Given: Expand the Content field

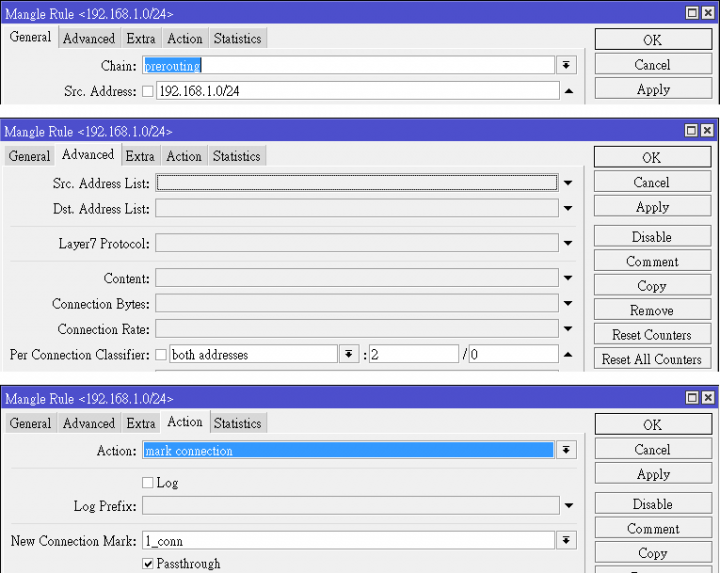Looking at the screenshot, I should (568, 278).
